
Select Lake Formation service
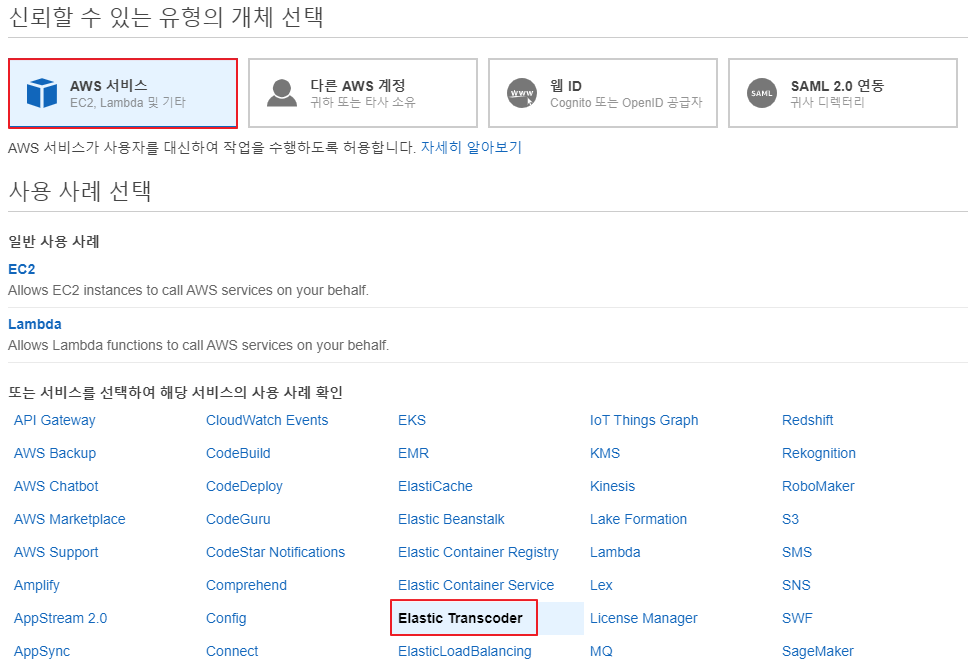(x=638, y=520)
